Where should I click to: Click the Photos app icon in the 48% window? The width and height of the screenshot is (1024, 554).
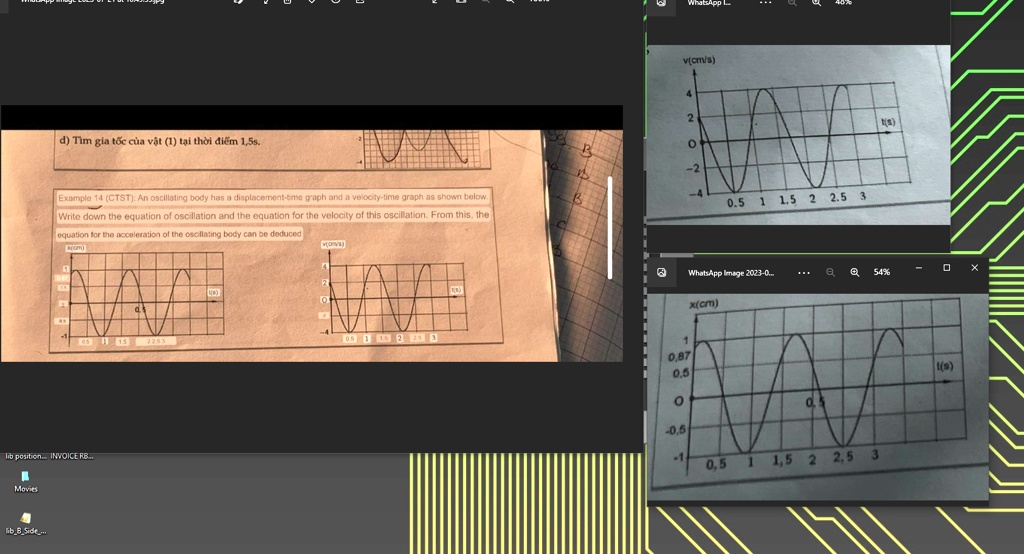point(662,3)
